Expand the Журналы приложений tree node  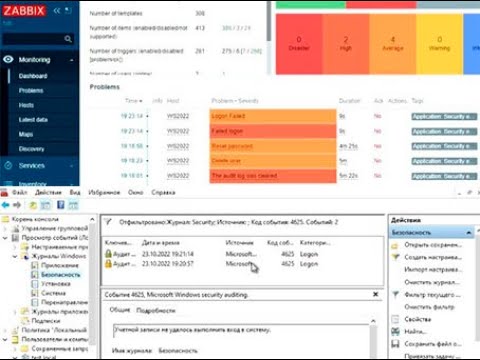(x=15, y=312)
